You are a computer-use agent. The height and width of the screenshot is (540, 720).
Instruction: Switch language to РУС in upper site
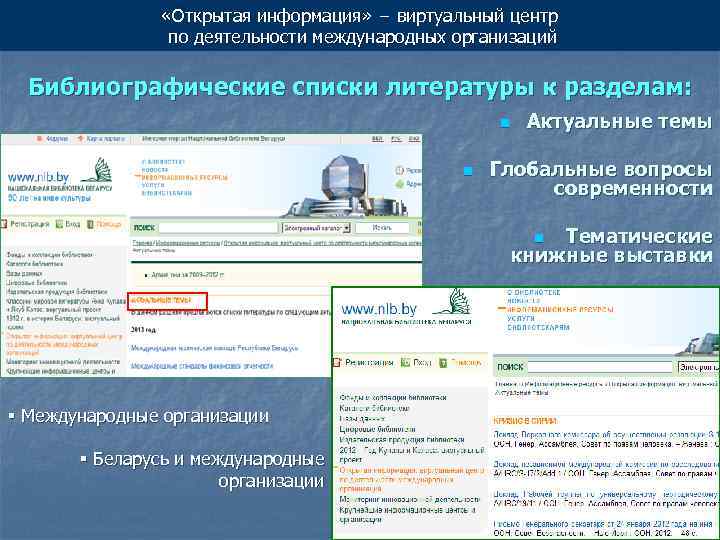tap(396, 139)
